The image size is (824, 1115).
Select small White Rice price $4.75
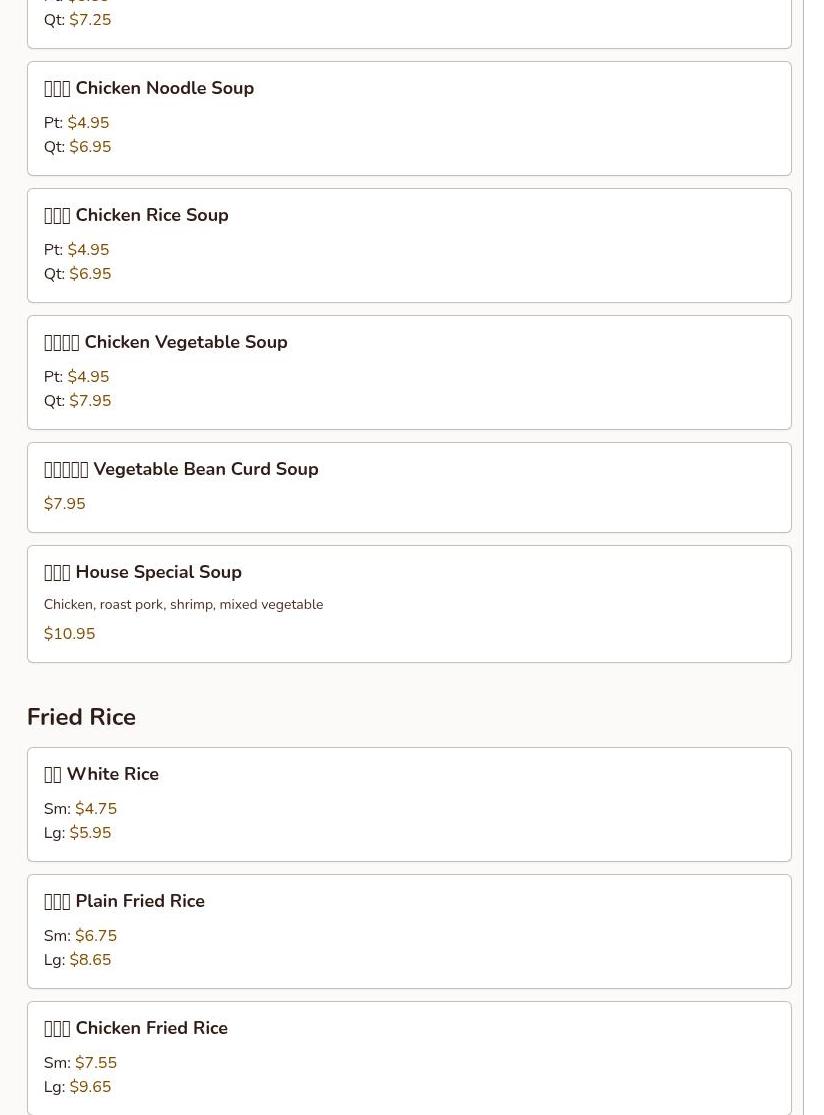pos(96,809)
